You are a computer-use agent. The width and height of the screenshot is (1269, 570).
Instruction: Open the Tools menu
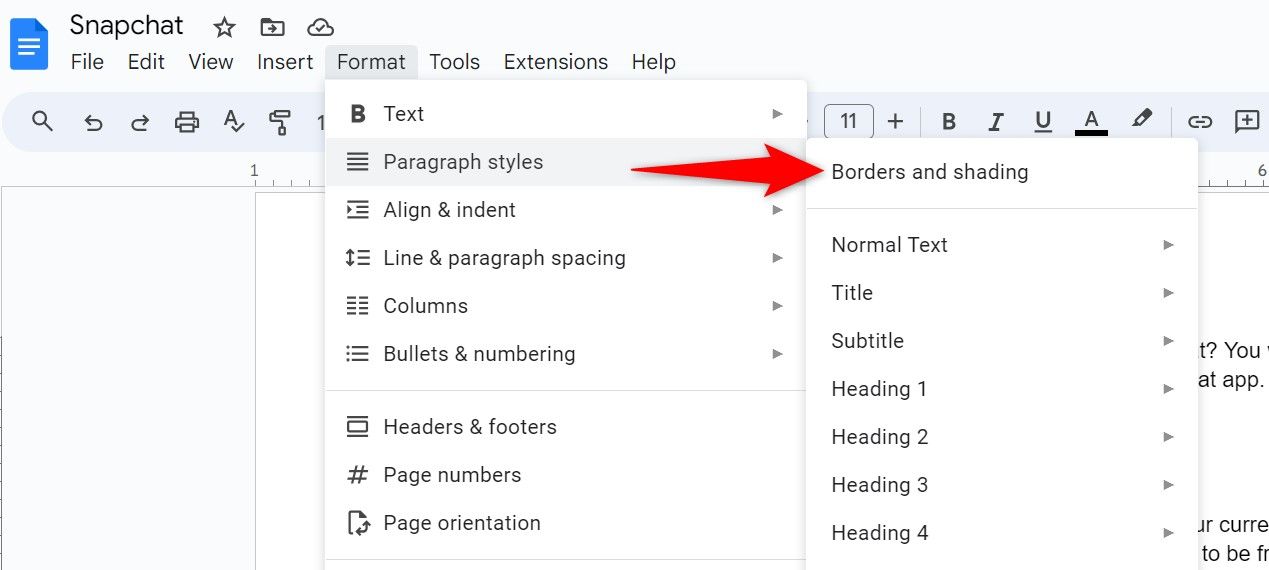455,62
